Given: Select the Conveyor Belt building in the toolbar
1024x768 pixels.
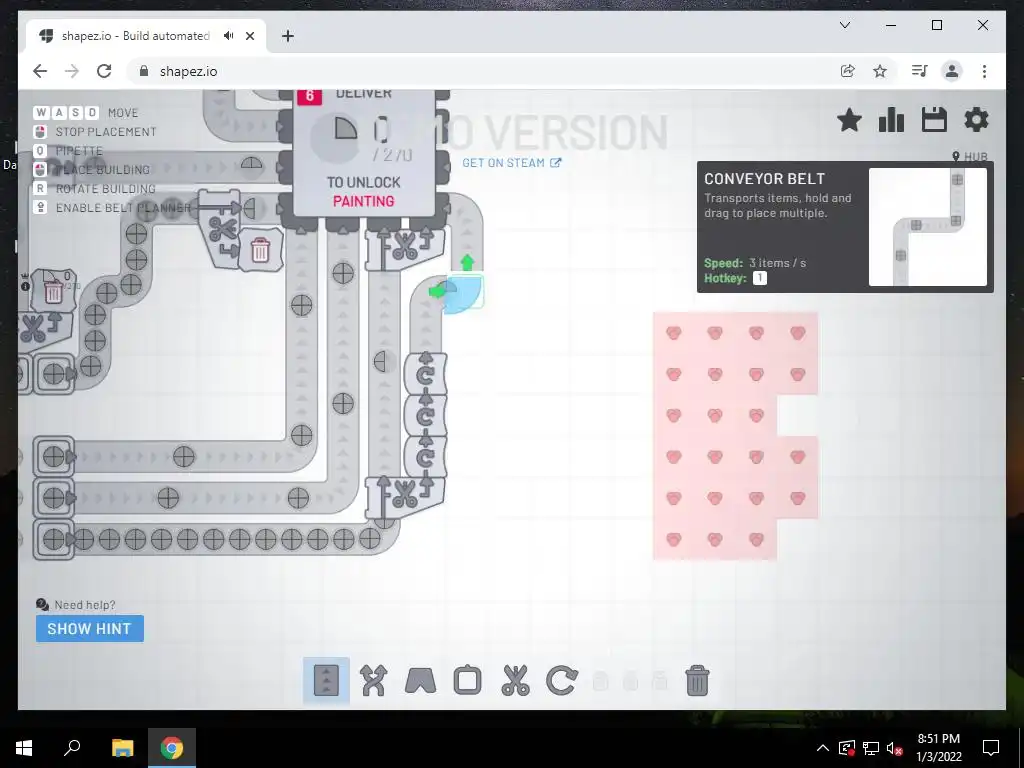Looking at the screenshot, I should pyautogui.click(x=327, y=680).
